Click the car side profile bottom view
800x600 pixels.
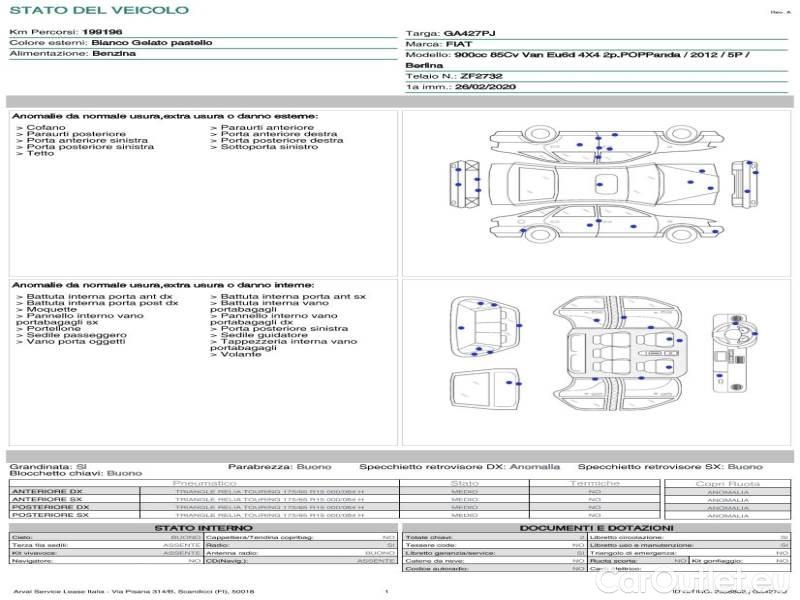point(607,223)
